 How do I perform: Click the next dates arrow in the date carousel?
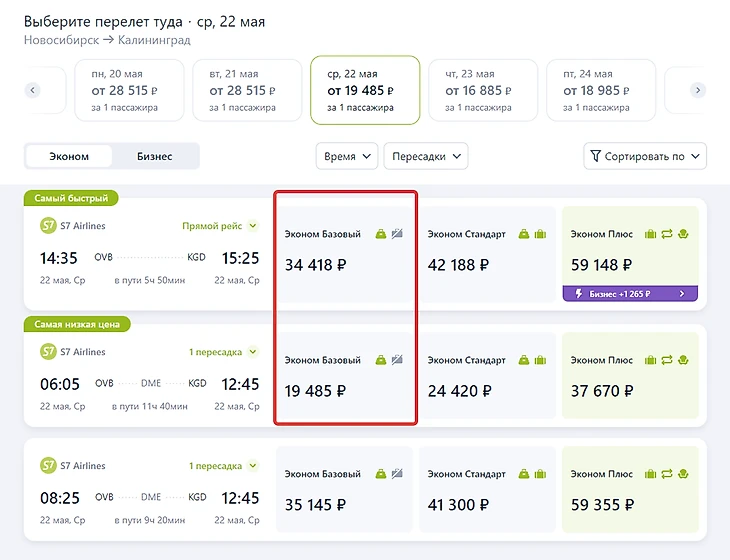coord(698,90)
